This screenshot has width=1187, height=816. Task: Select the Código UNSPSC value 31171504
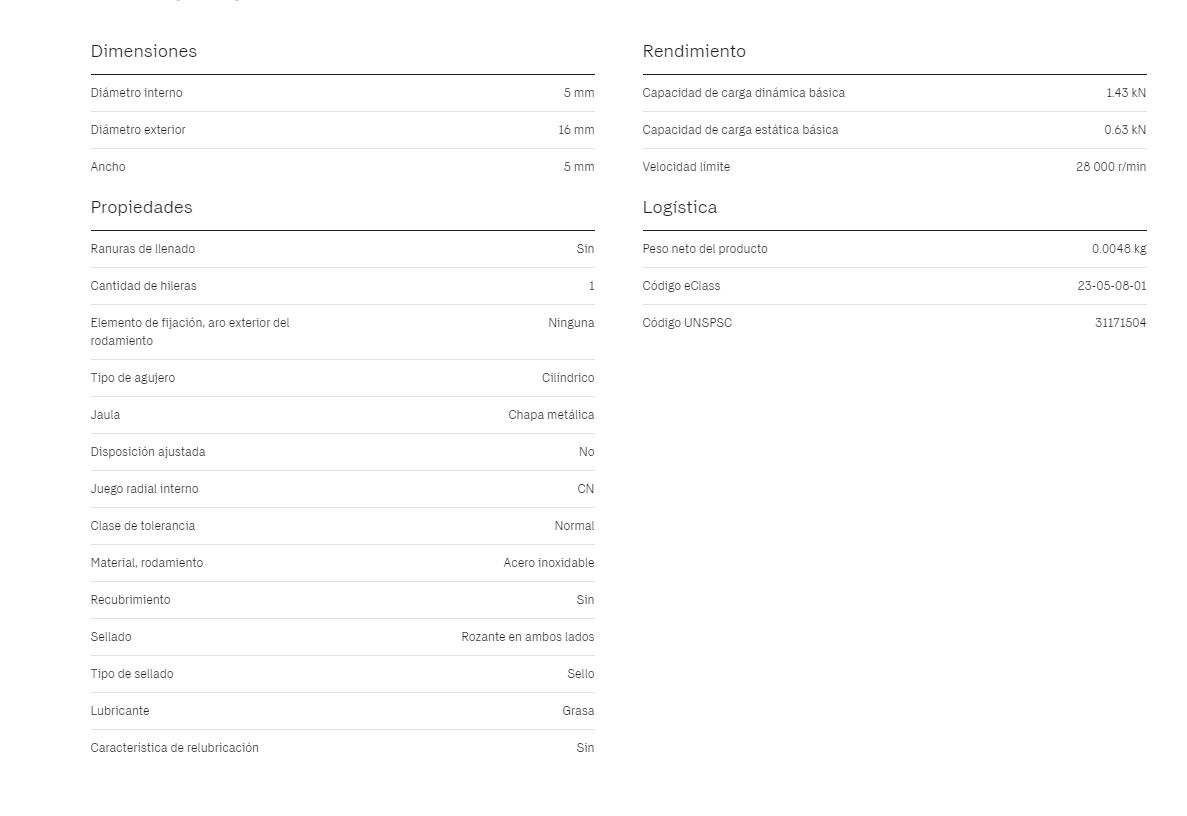click(1120, 323)
